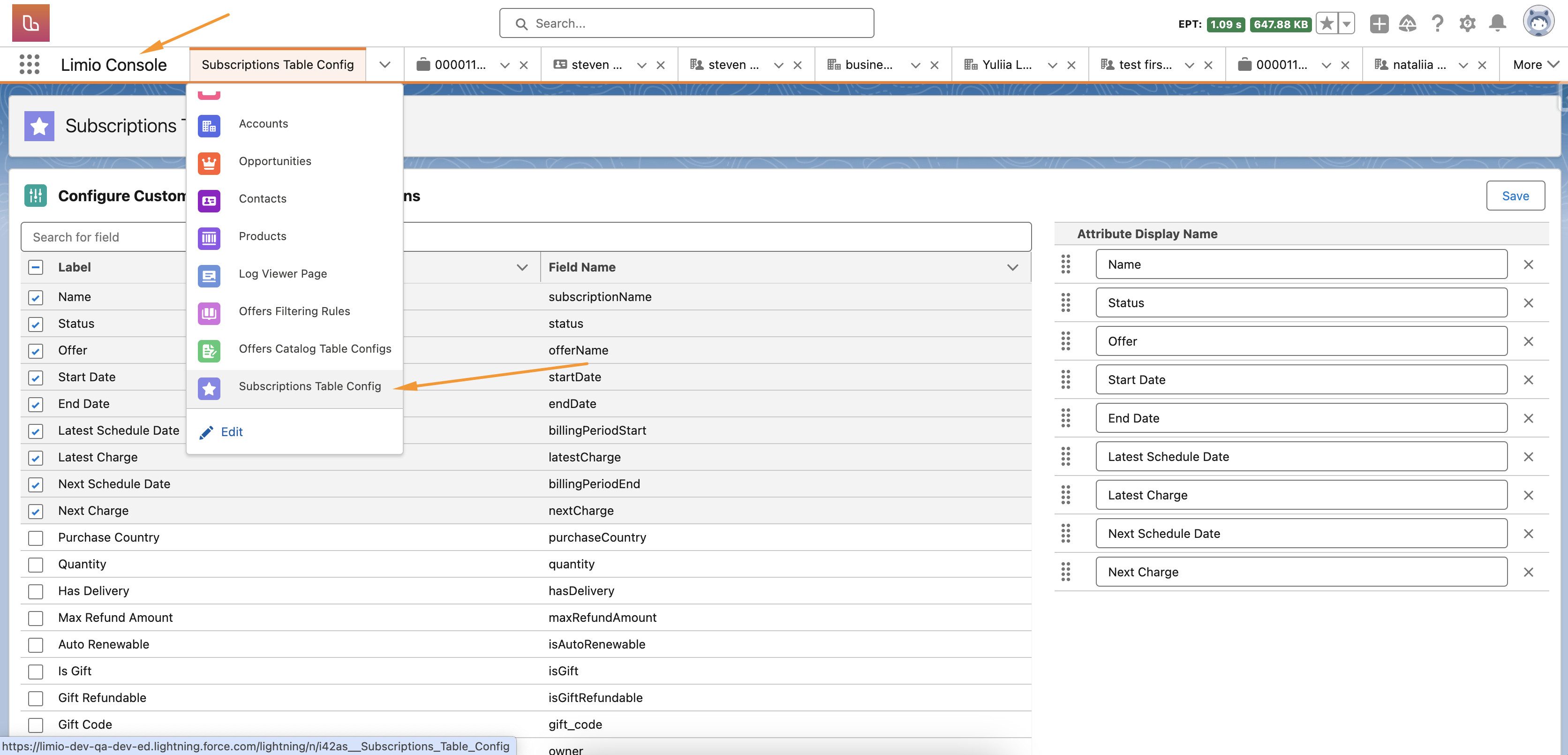Focus the global Search box
Image resolution: width=1568 pixels, height=755 pixels.
(x=686, y=23)
